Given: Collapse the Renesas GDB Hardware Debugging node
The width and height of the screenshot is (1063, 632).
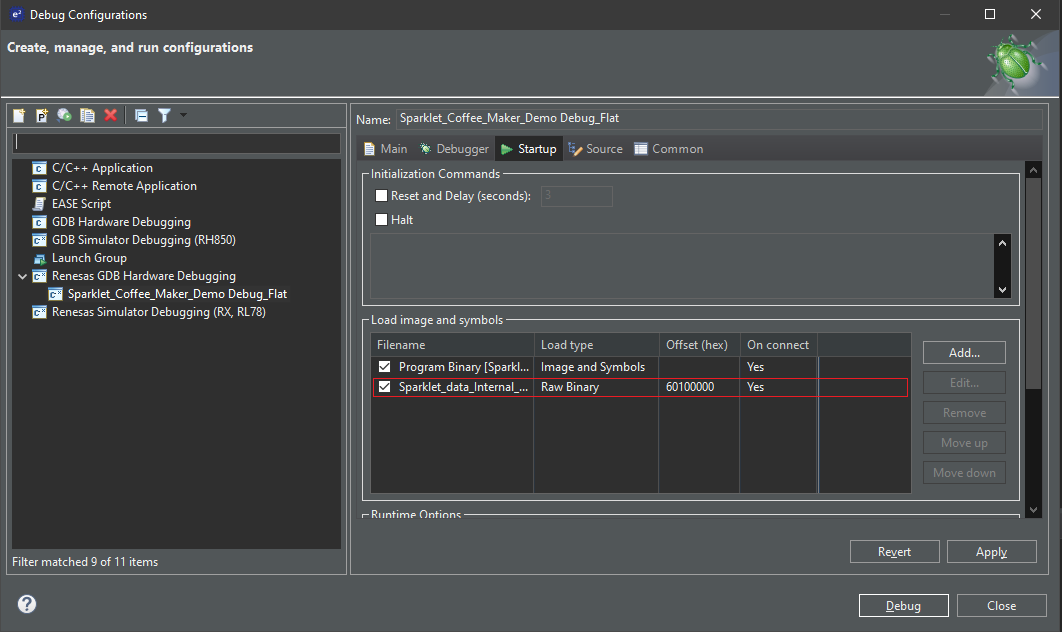Looking at the screenshot, I should click(x=22, y=276).
